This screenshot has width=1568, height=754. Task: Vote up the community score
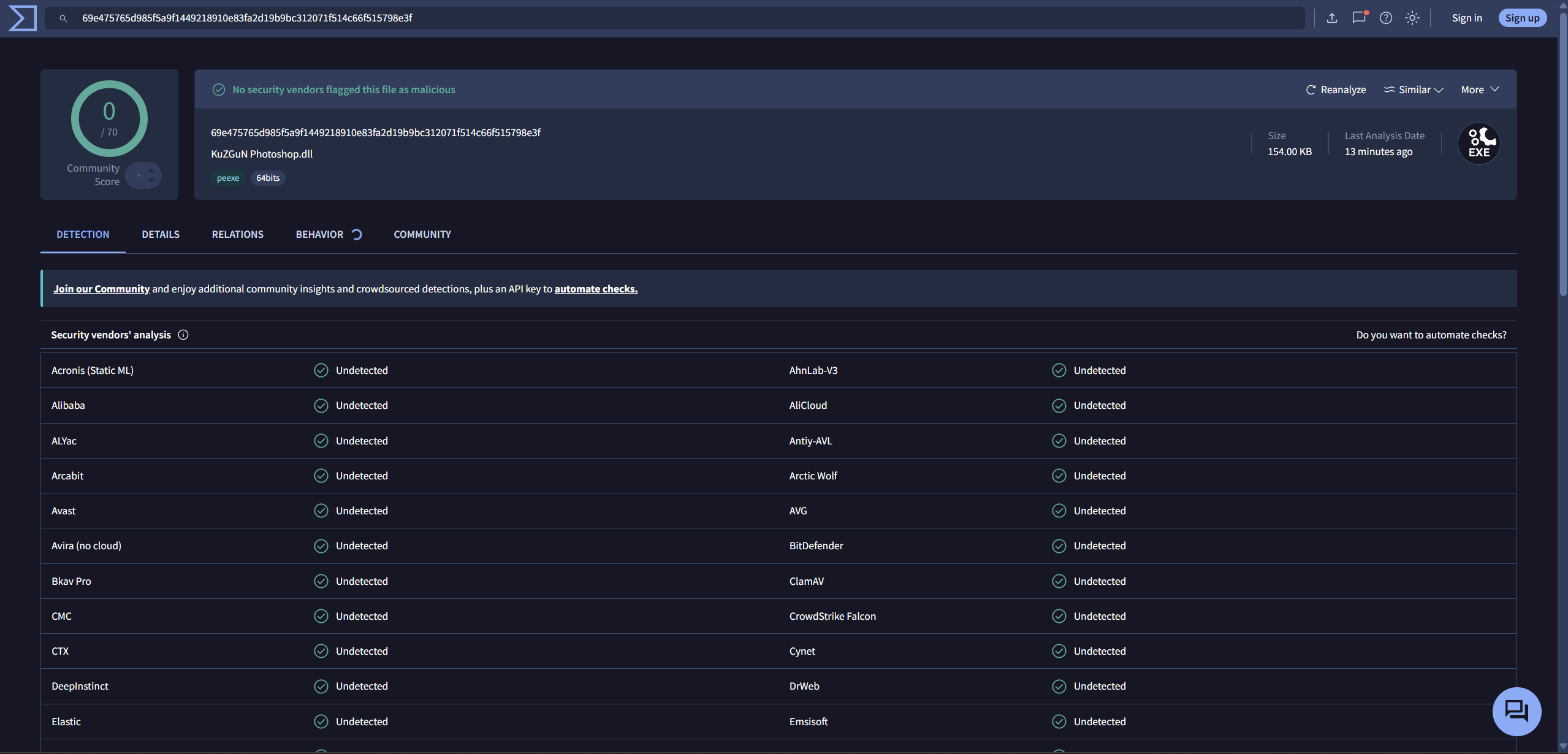click(151, 171)
